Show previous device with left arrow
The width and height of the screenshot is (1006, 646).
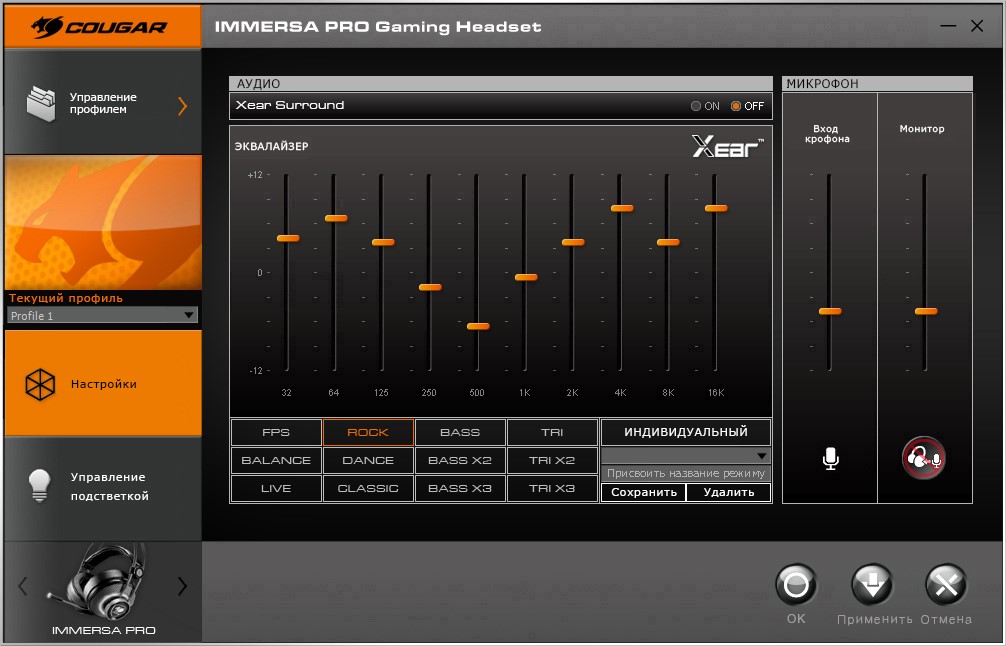[23, 586]
